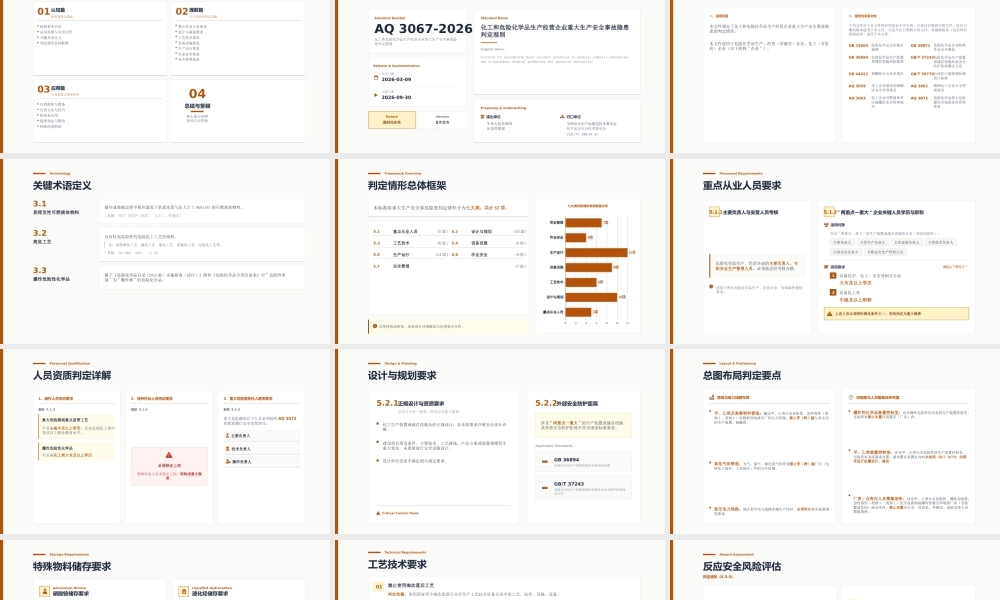Click the 02 理解篇 section card

239,39
